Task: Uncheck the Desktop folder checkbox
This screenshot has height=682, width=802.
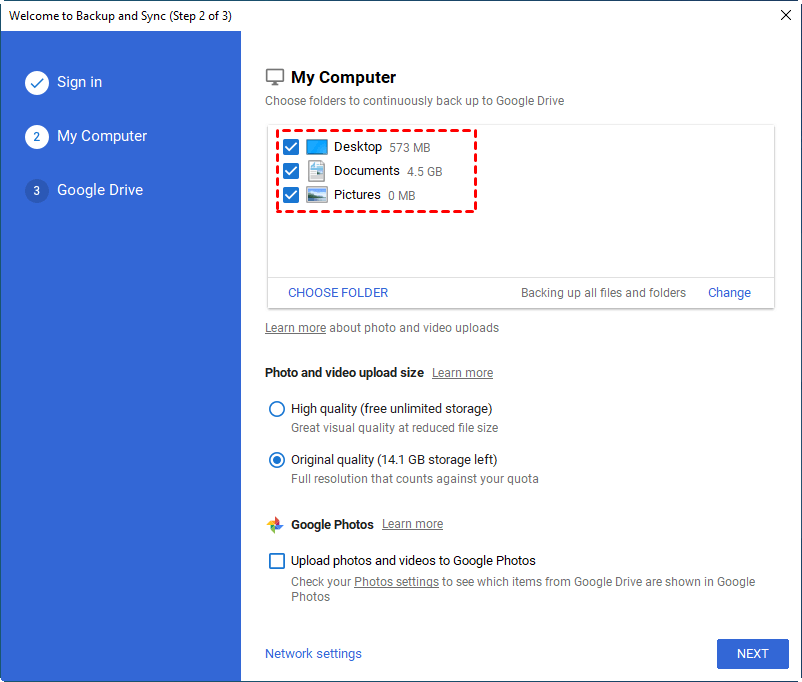Action: point(291,147)
